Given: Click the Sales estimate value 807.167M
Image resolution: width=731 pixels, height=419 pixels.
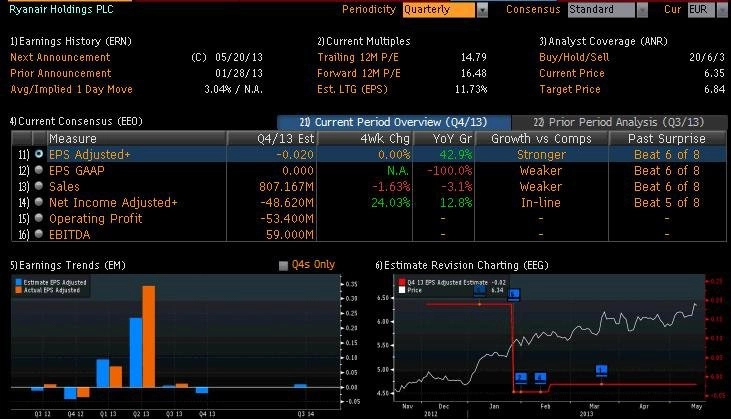Looking at the screenshot, I should pyautogui.click(x=286, y=186).
